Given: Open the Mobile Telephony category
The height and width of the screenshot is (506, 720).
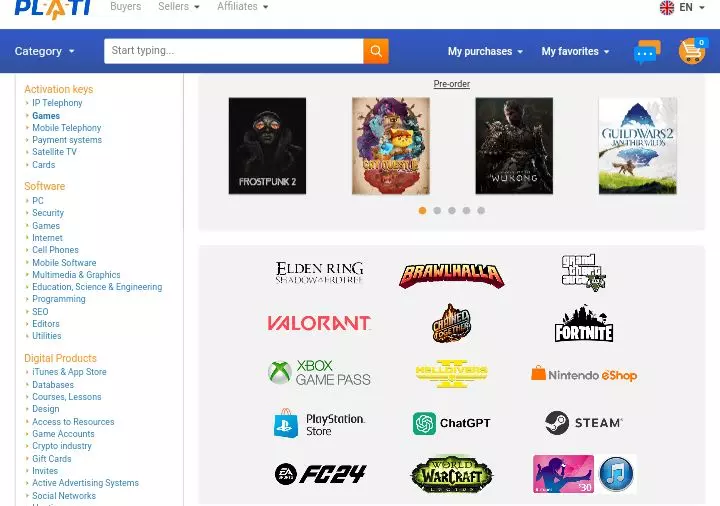Looking at the screenshot, I should (x=67, y=128).
